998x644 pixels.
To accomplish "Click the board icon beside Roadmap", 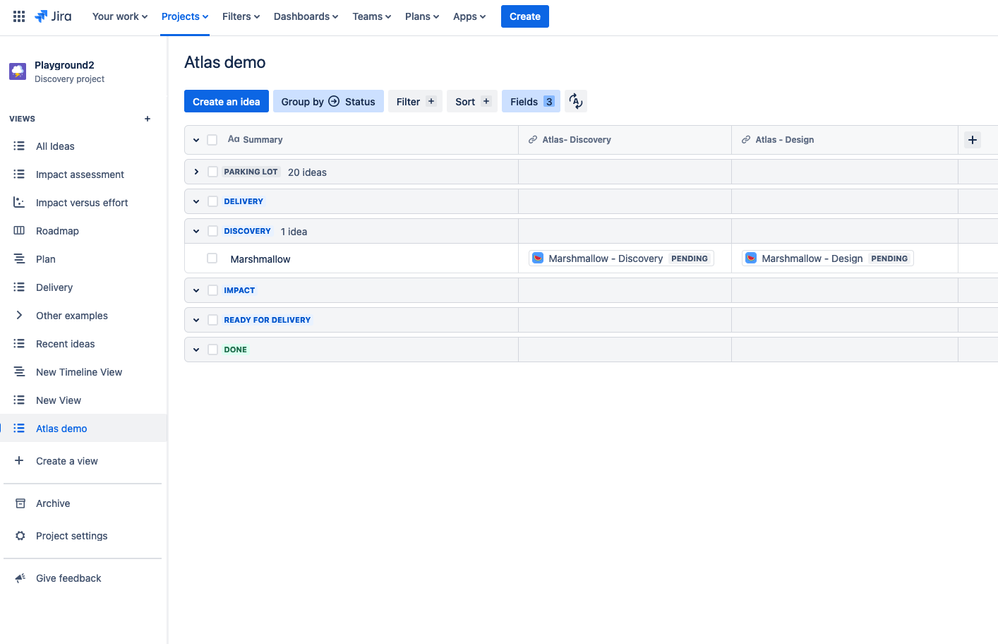I will click(x=19, y=230).
